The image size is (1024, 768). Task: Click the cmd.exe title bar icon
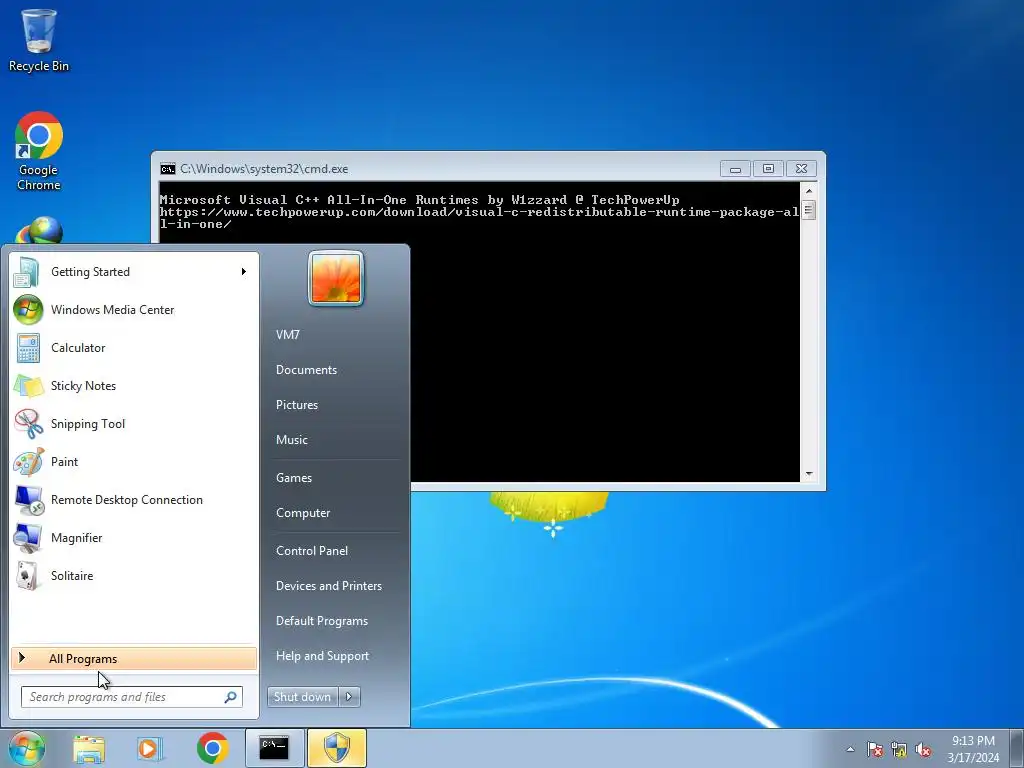[x=168, y=169]
